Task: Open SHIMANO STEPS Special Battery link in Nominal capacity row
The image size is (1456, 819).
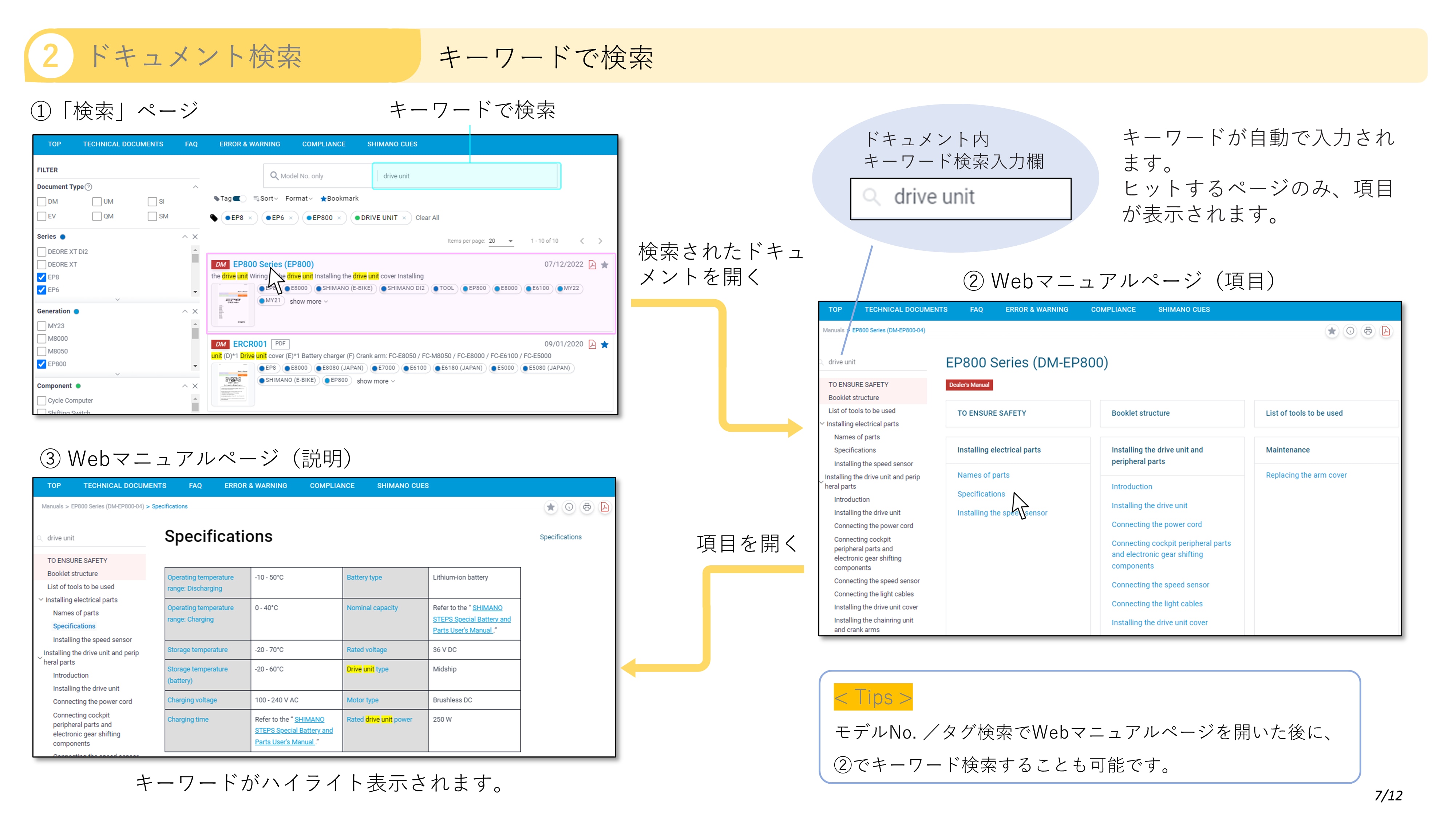Action: (471, 620)
